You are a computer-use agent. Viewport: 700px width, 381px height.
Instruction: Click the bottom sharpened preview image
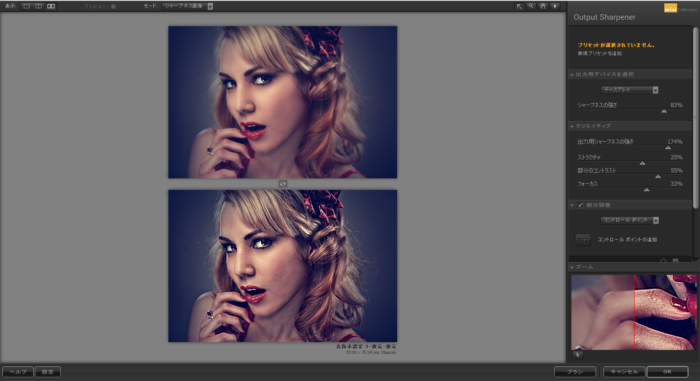coord(283,266)
